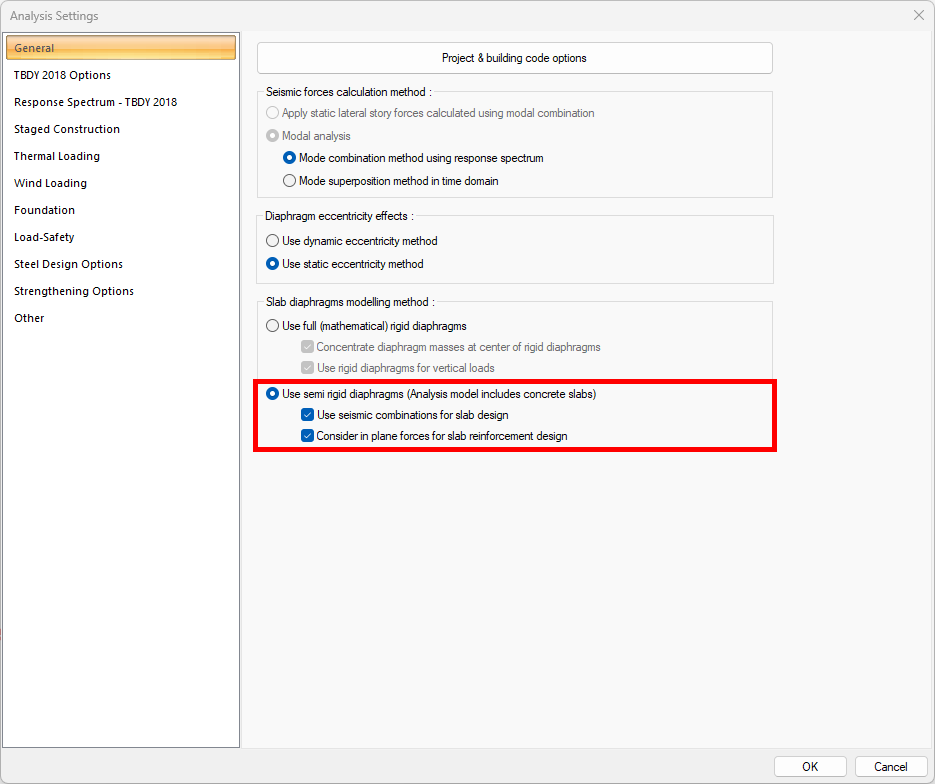Open Foundation settings
The width and height of the screenshot is (935, 784).
click(44, 210)
